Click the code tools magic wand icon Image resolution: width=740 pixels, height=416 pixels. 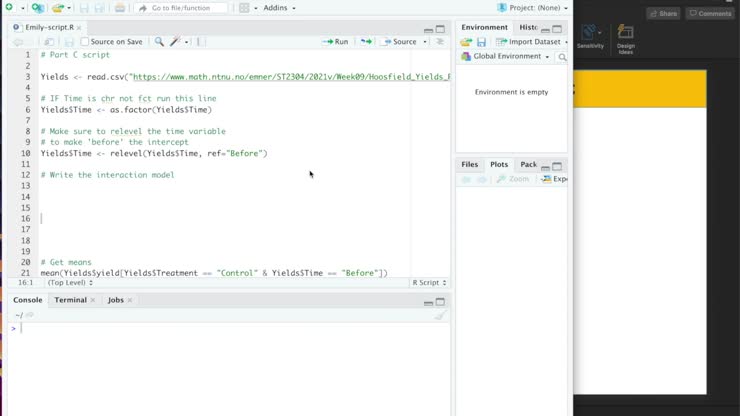pos(175,42)
